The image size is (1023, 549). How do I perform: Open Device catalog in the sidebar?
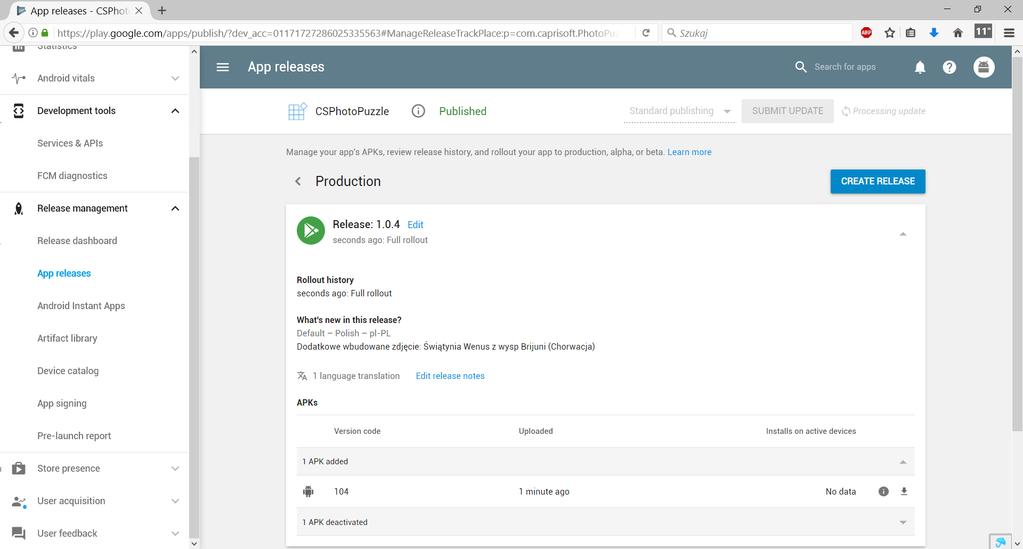tap(68, 371)
